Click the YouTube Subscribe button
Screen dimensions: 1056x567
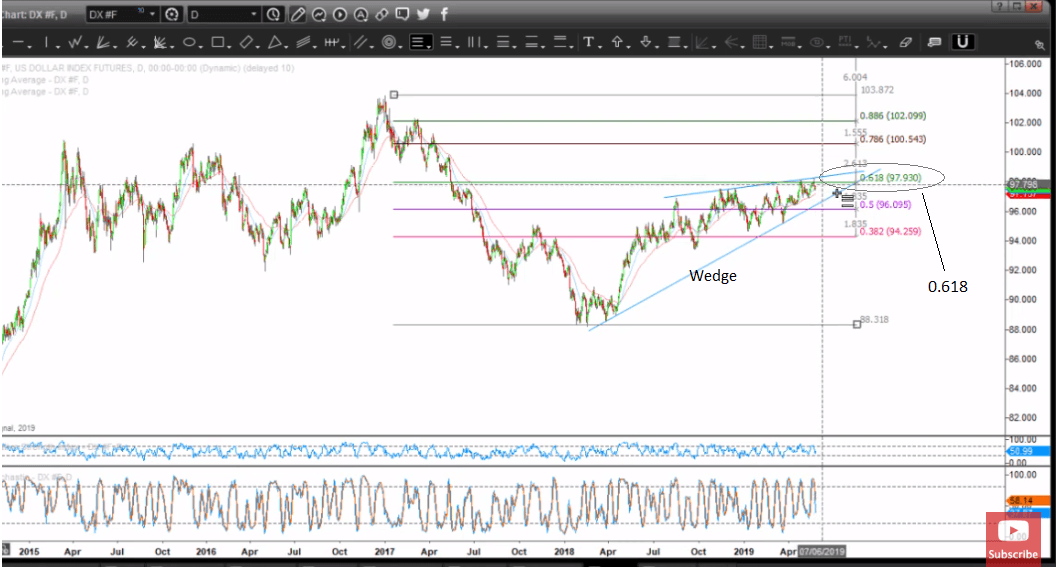click(x=1012, y=540)
